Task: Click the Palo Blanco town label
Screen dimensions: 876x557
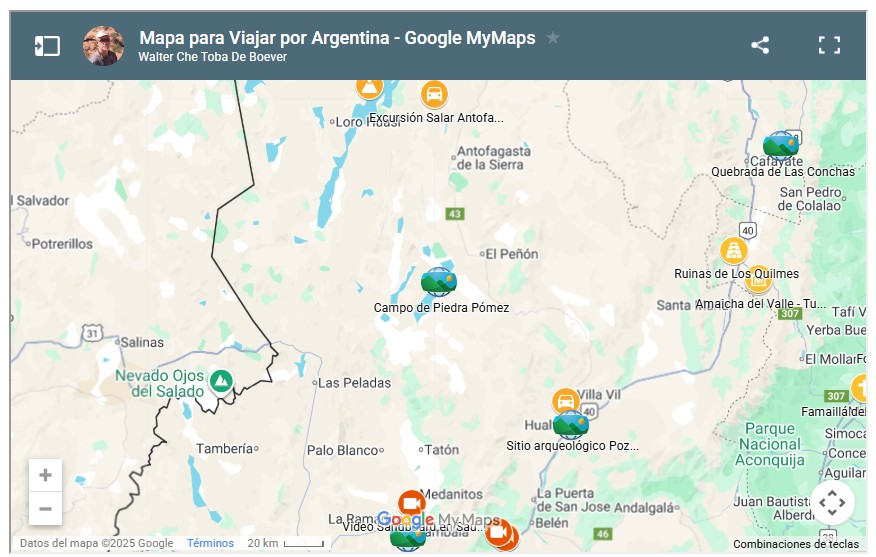Action: [x=342, y=450]
